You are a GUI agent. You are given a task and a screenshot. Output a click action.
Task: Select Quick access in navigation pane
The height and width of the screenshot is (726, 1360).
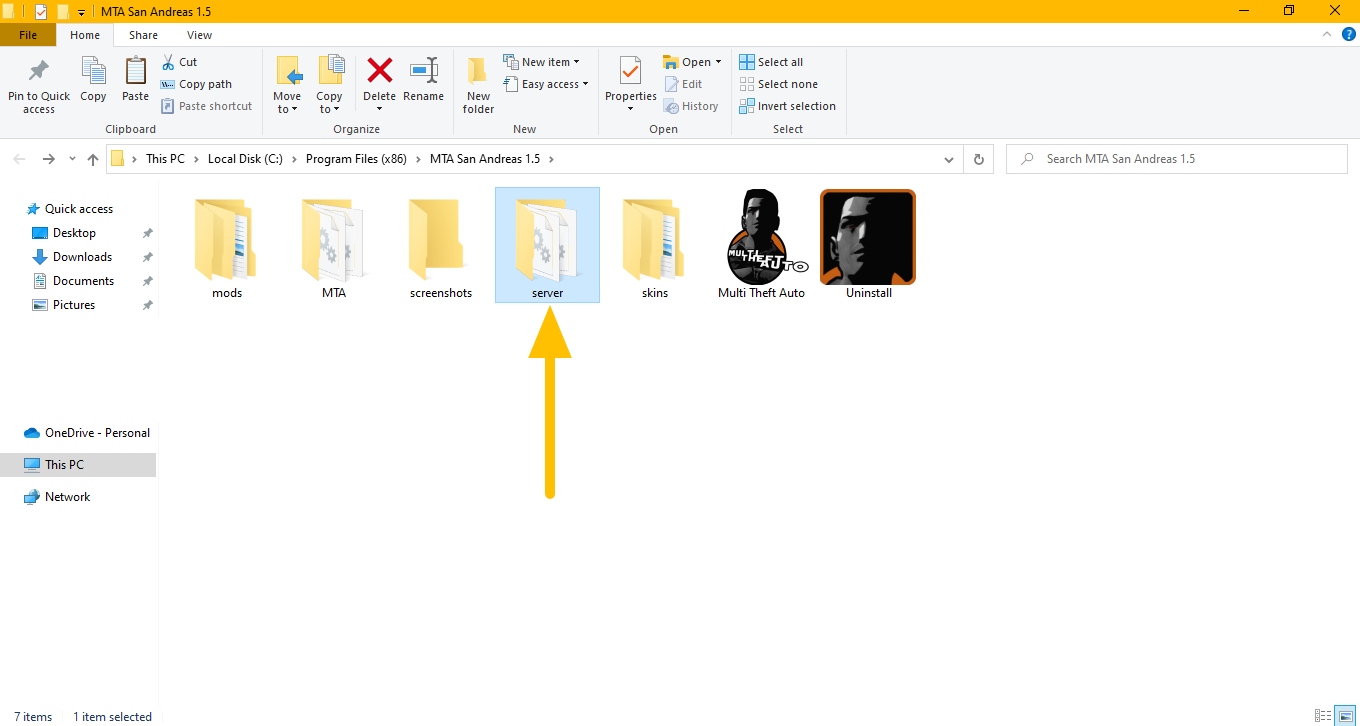[79, 209]
